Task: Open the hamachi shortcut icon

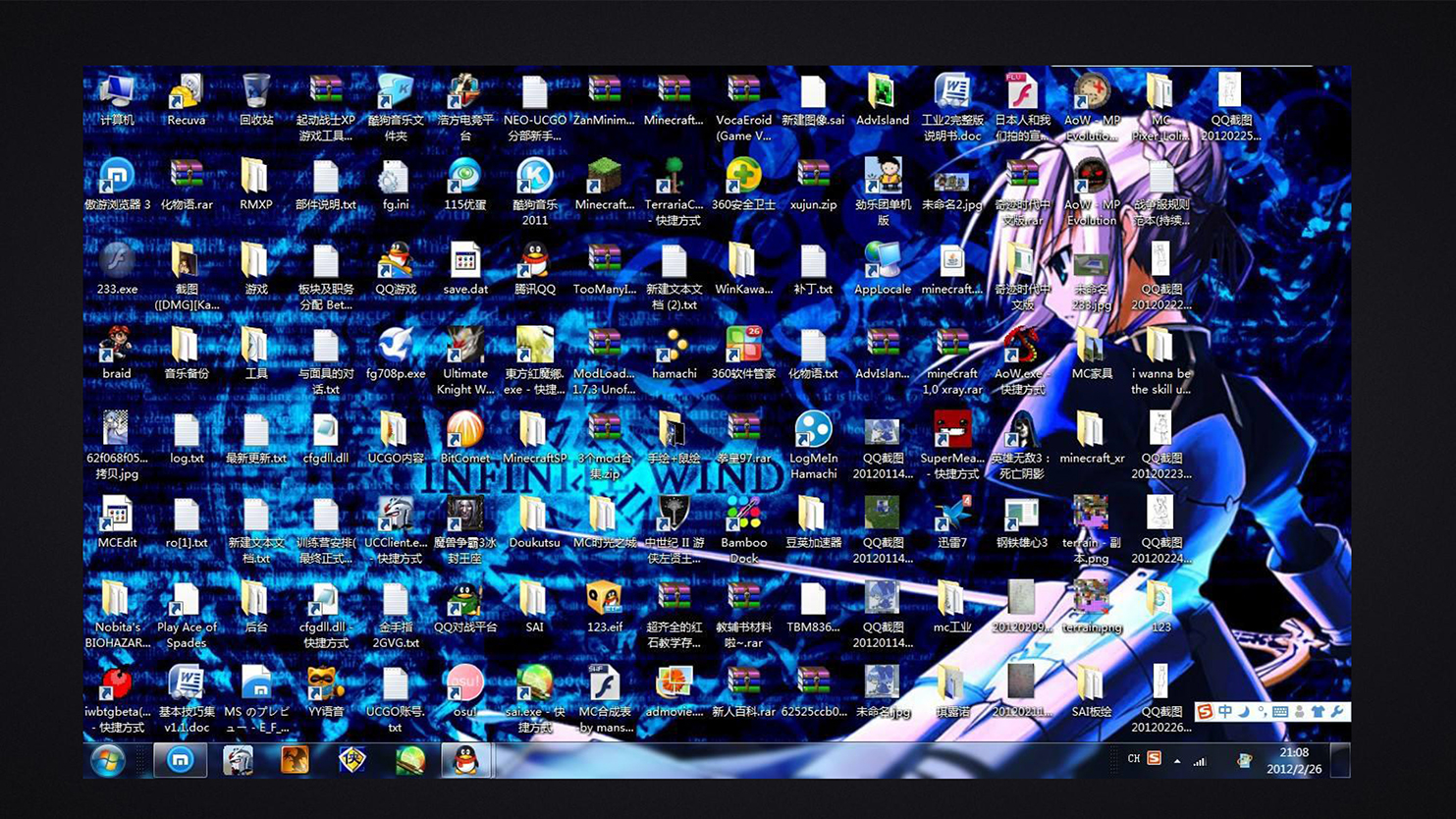Action: click(x=674, y=354)
